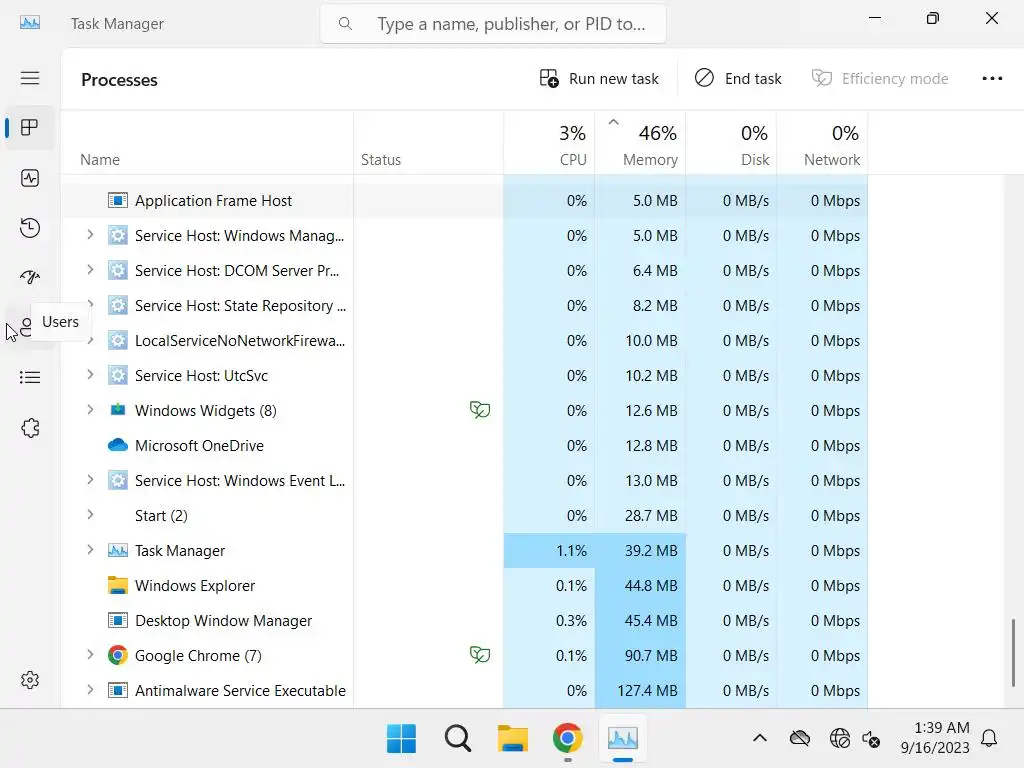The image size is (1024, 768).
Task: Sort processes by Disk column
Action: click(731, 144)
